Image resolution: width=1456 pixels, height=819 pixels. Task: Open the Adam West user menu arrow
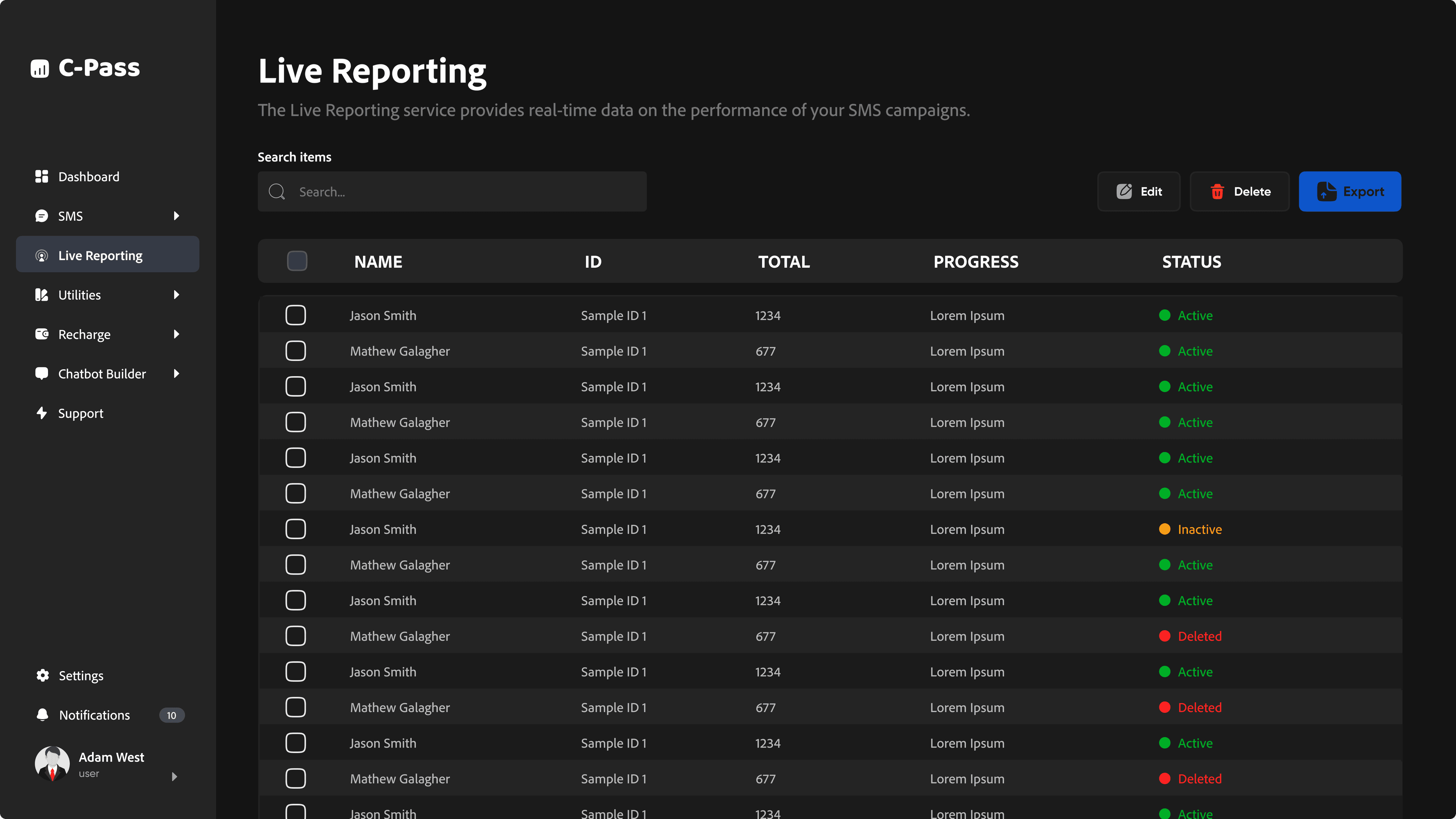click(174, 777)
